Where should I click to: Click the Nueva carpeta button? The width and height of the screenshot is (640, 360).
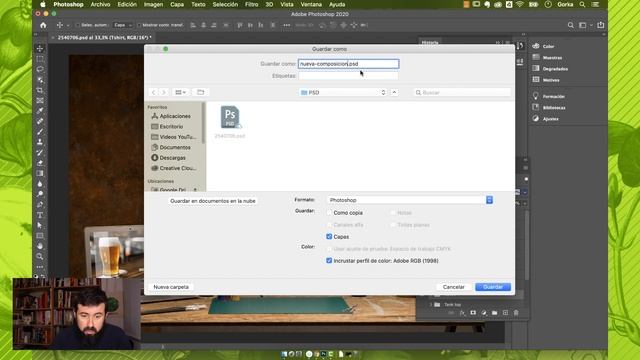point(171,287)
